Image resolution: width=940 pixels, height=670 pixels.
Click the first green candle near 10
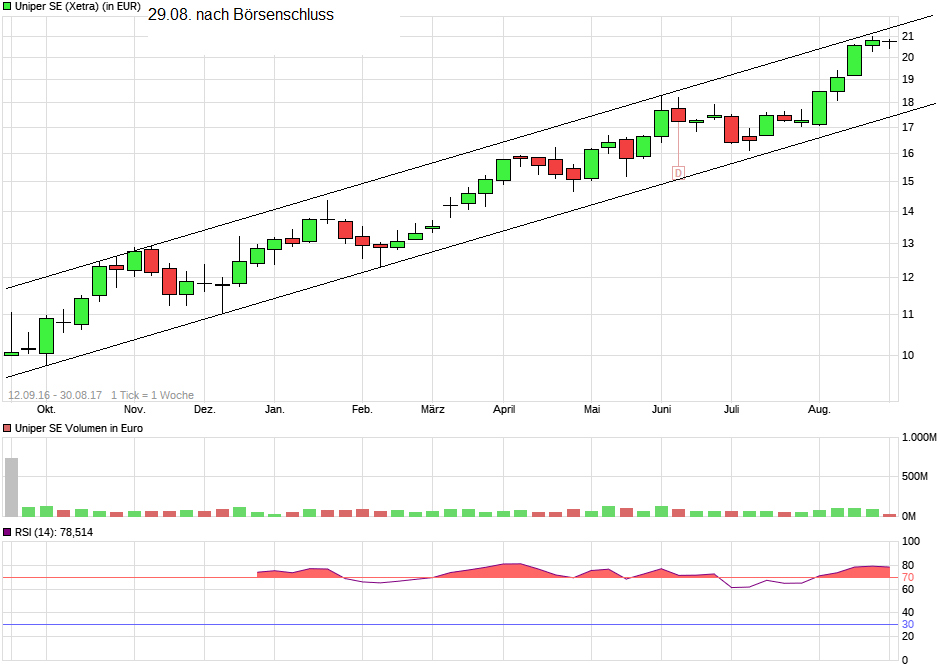click(x=11, y=354)
